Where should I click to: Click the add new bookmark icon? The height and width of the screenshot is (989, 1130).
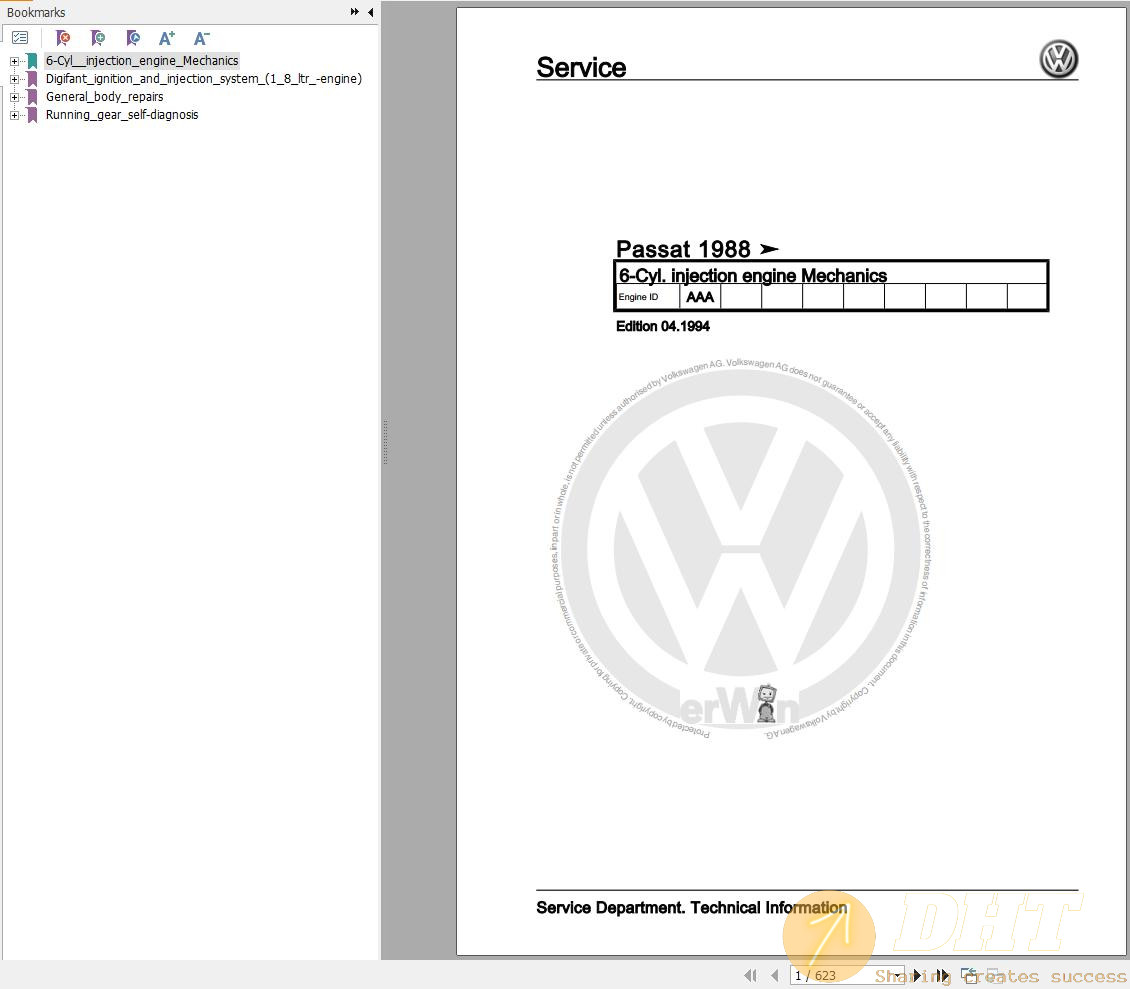pos(98,37)
